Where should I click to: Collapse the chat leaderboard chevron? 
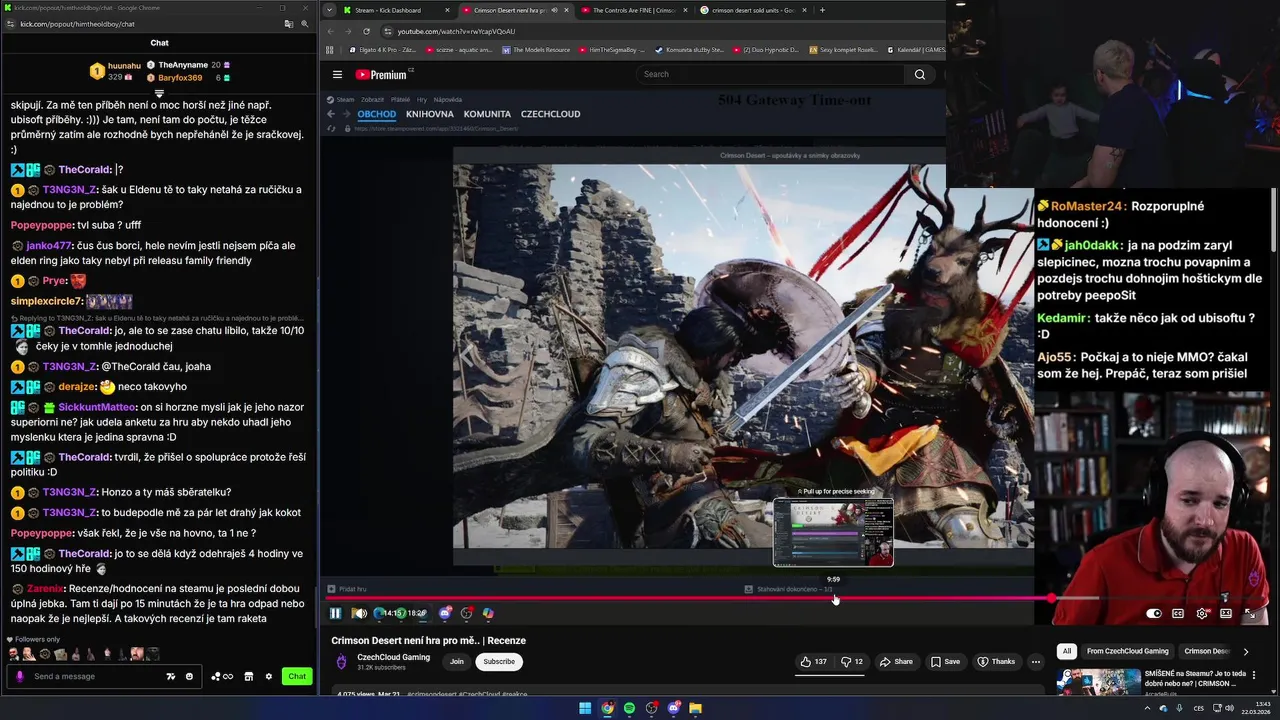click(x=159, y=93)
